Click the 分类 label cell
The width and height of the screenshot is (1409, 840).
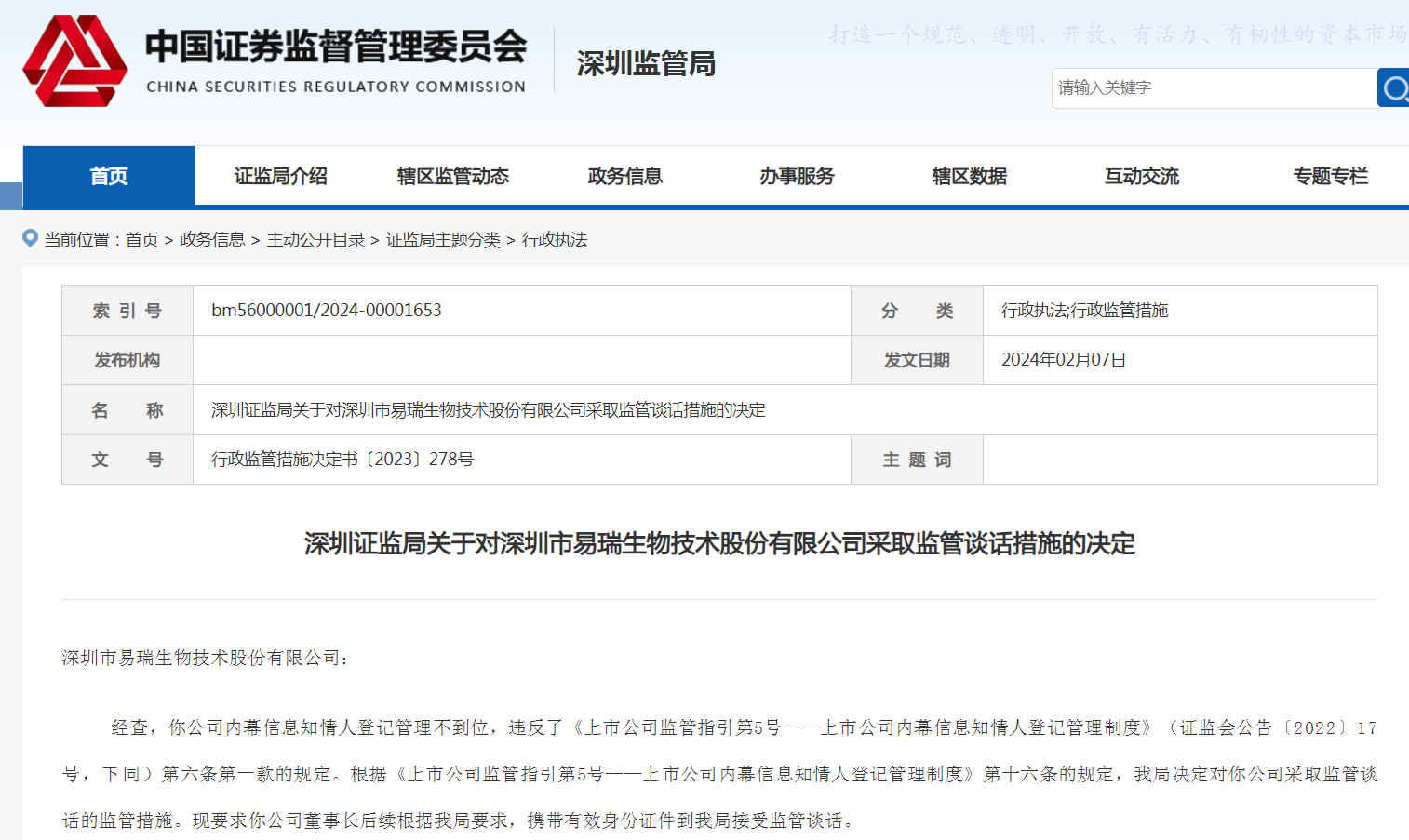click(x=917, y=311)
